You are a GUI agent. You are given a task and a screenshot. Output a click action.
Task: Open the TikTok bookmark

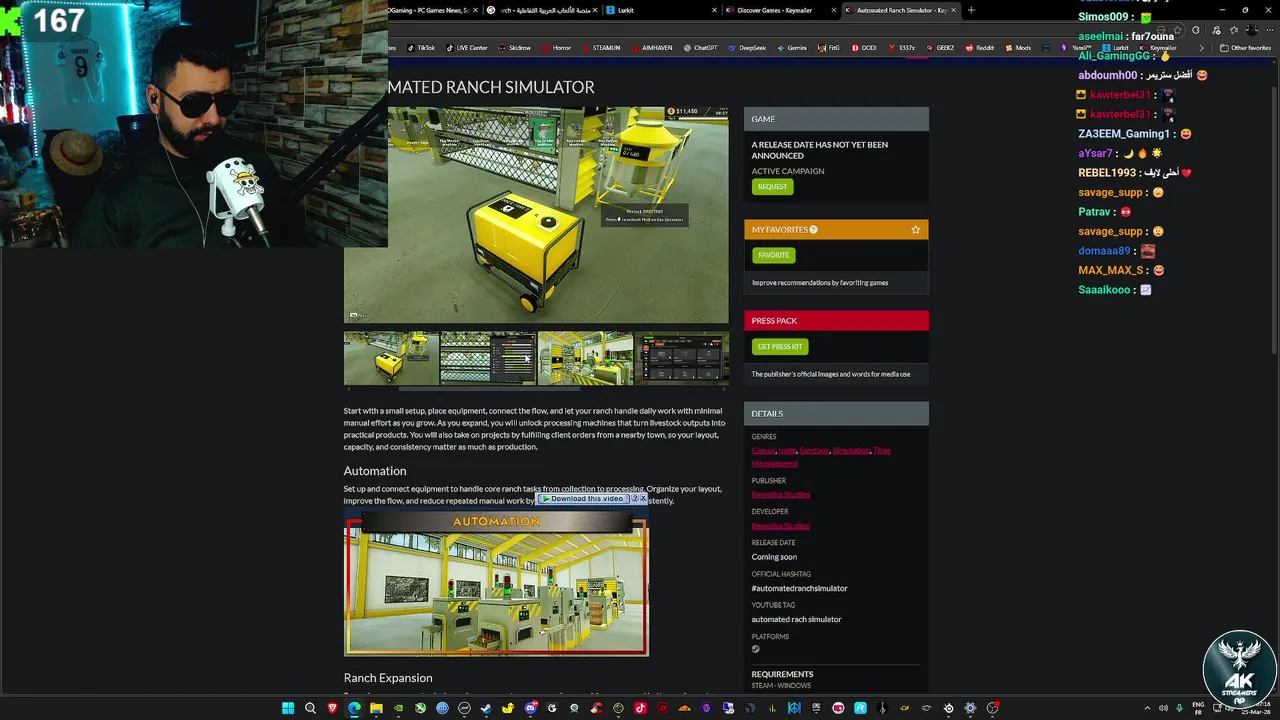point(421,48)
